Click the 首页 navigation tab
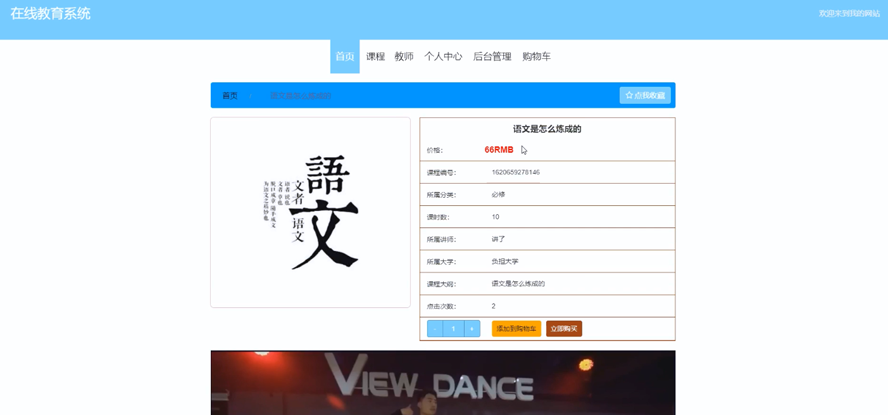The height and width of the screenshot is (415, 888). [x=345, y=57]
